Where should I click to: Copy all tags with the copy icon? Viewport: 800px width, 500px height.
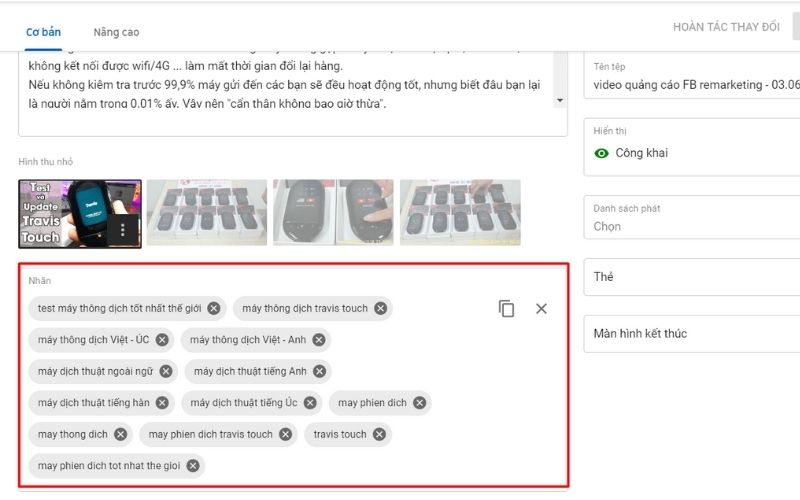[506, 309]
